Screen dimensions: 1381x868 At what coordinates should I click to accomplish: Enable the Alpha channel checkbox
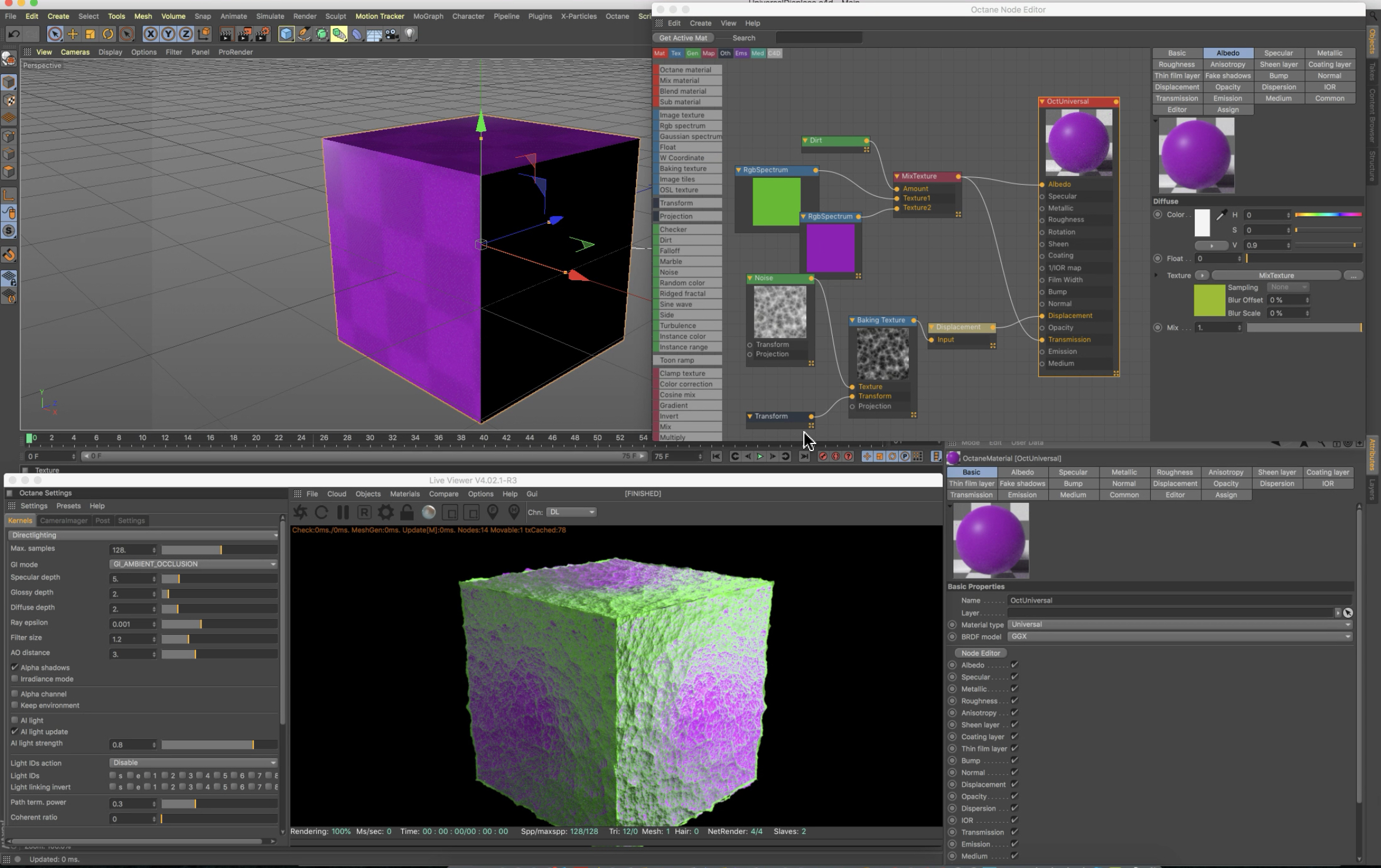coord(15,694)
